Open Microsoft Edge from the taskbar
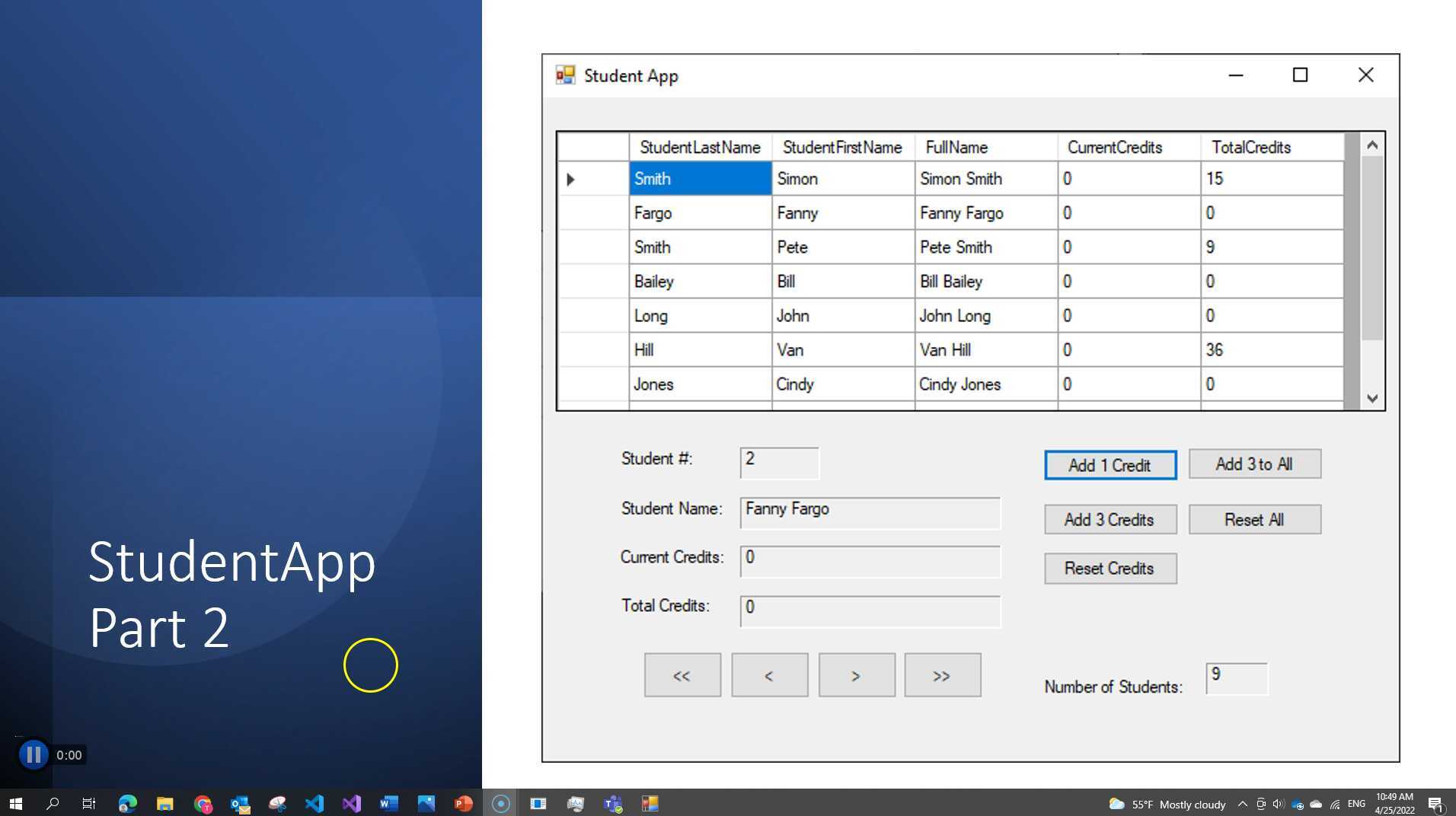Screen dimensions: 1456x816 (x=127, y=803)
